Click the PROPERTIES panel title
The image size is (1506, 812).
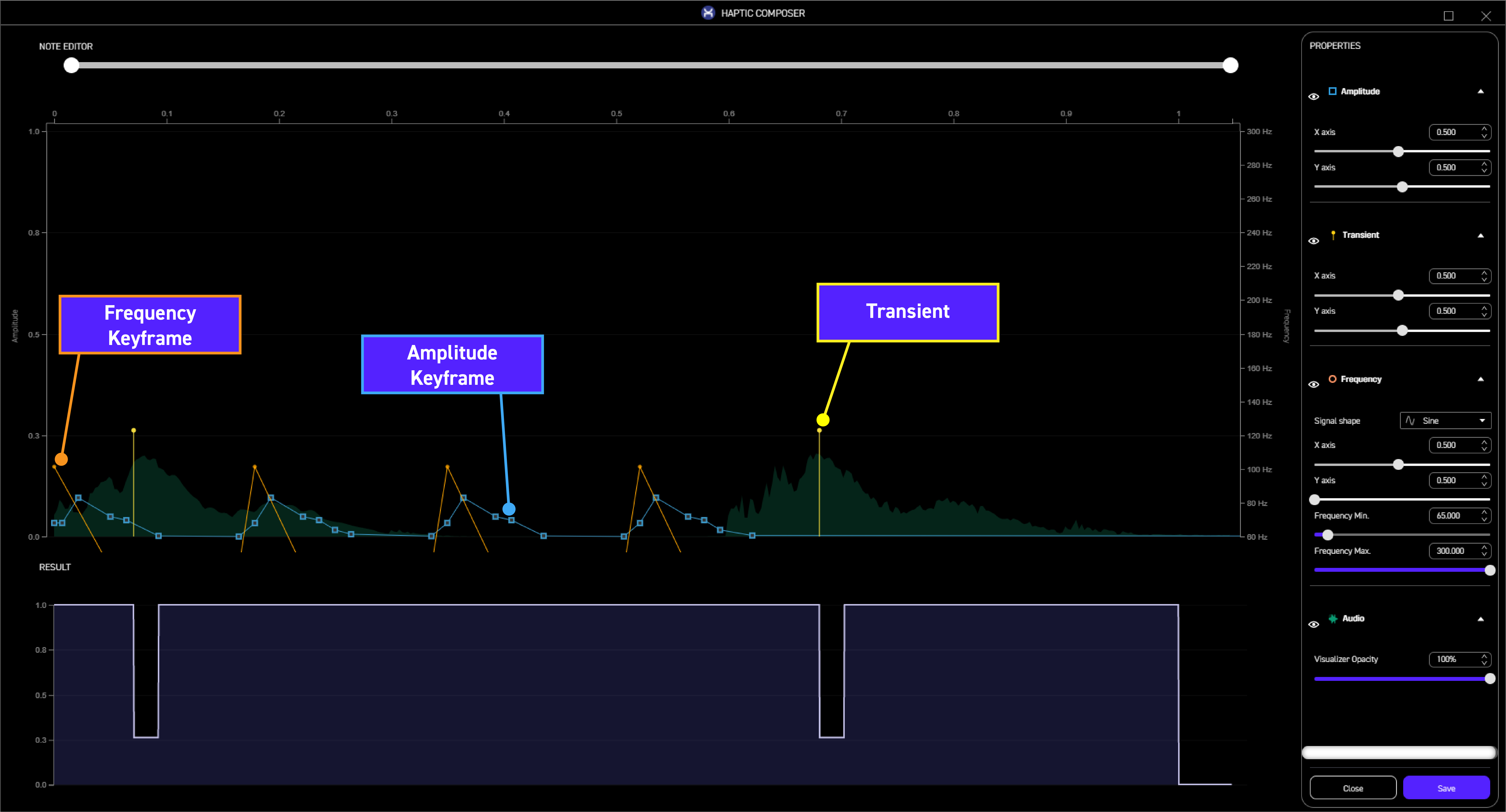pos(1335,46)
